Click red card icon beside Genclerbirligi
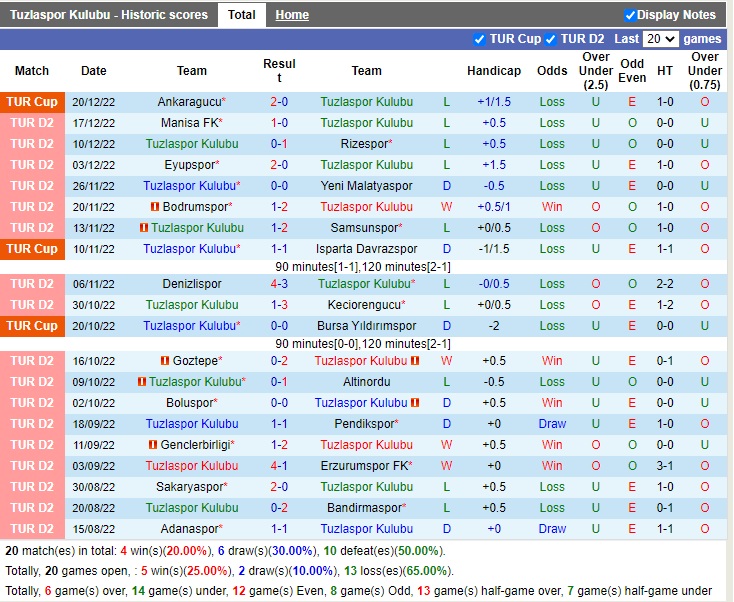The image size is (734, 602). pos(153,445)
